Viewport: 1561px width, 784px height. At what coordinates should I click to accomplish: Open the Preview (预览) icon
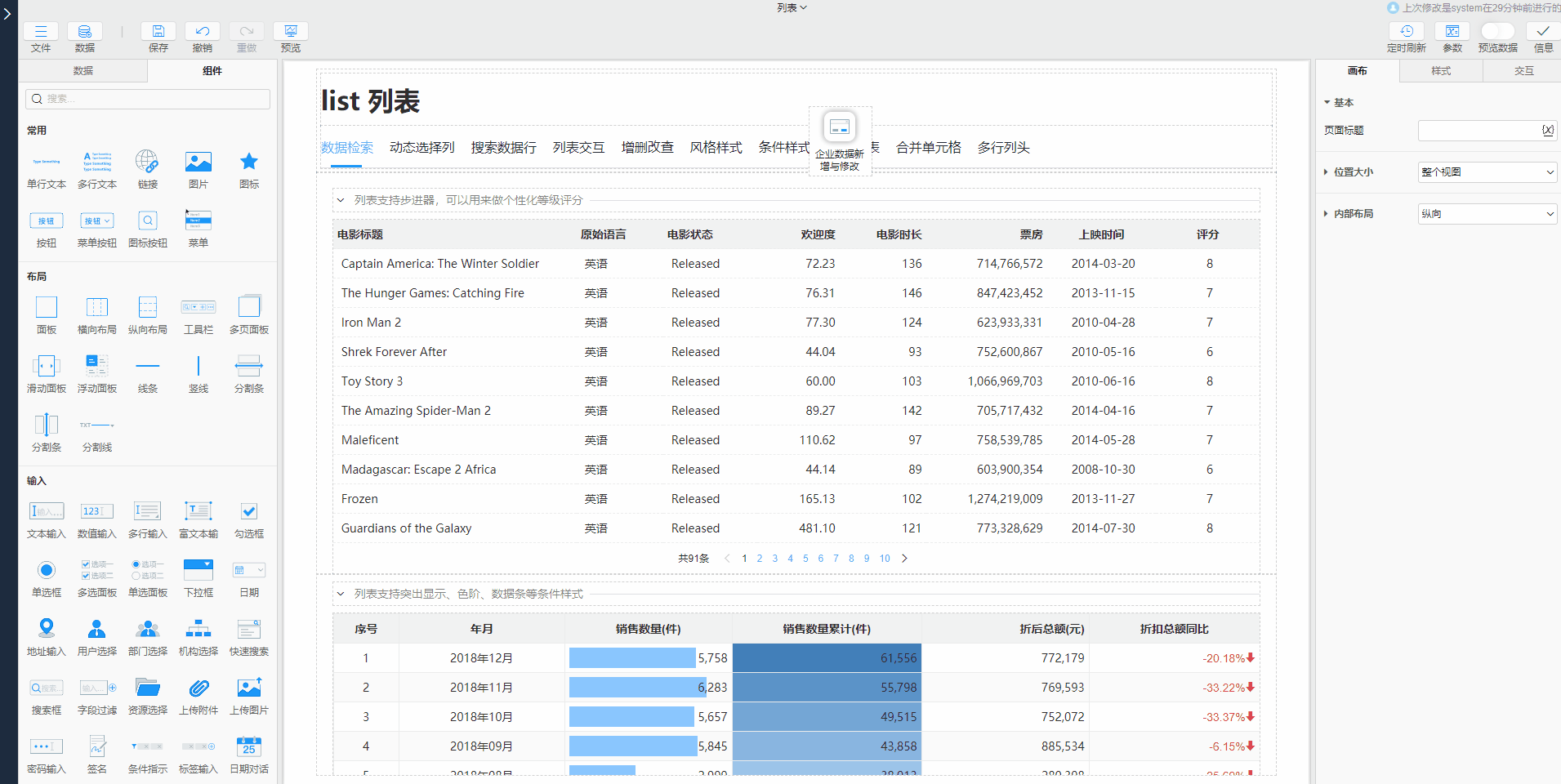click(290, 32)
